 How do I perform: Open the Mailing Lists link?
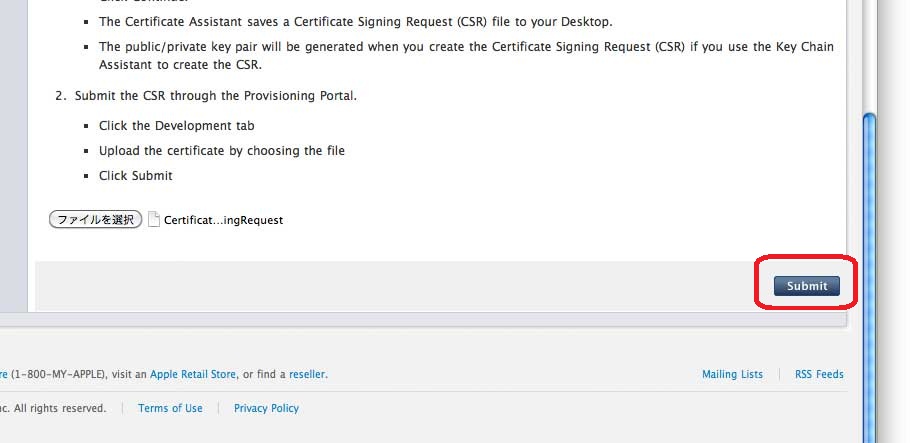coord(732,375)
